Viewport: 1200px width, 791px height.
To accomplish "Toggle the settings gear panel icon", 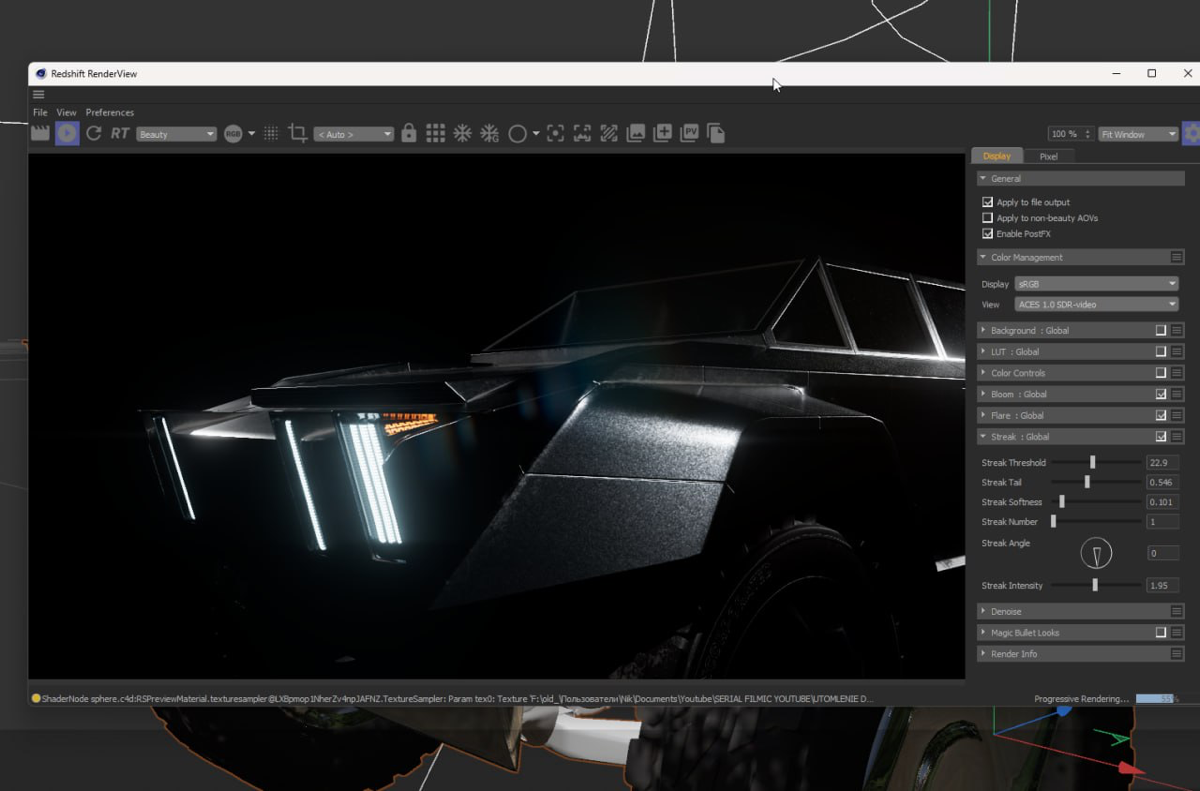I will 1191,133.
